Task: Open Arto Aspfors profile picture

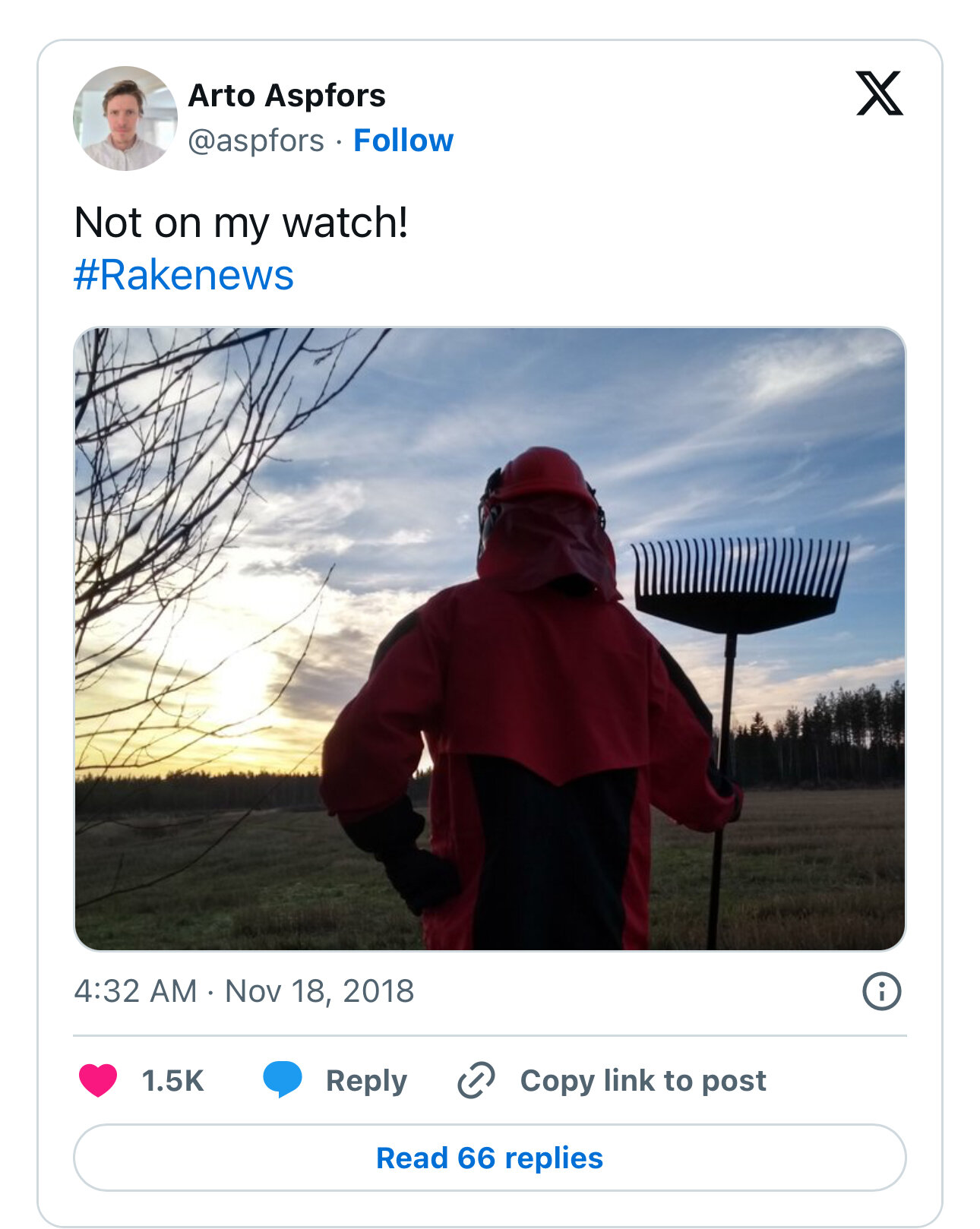Action: (x=125, y=118)
